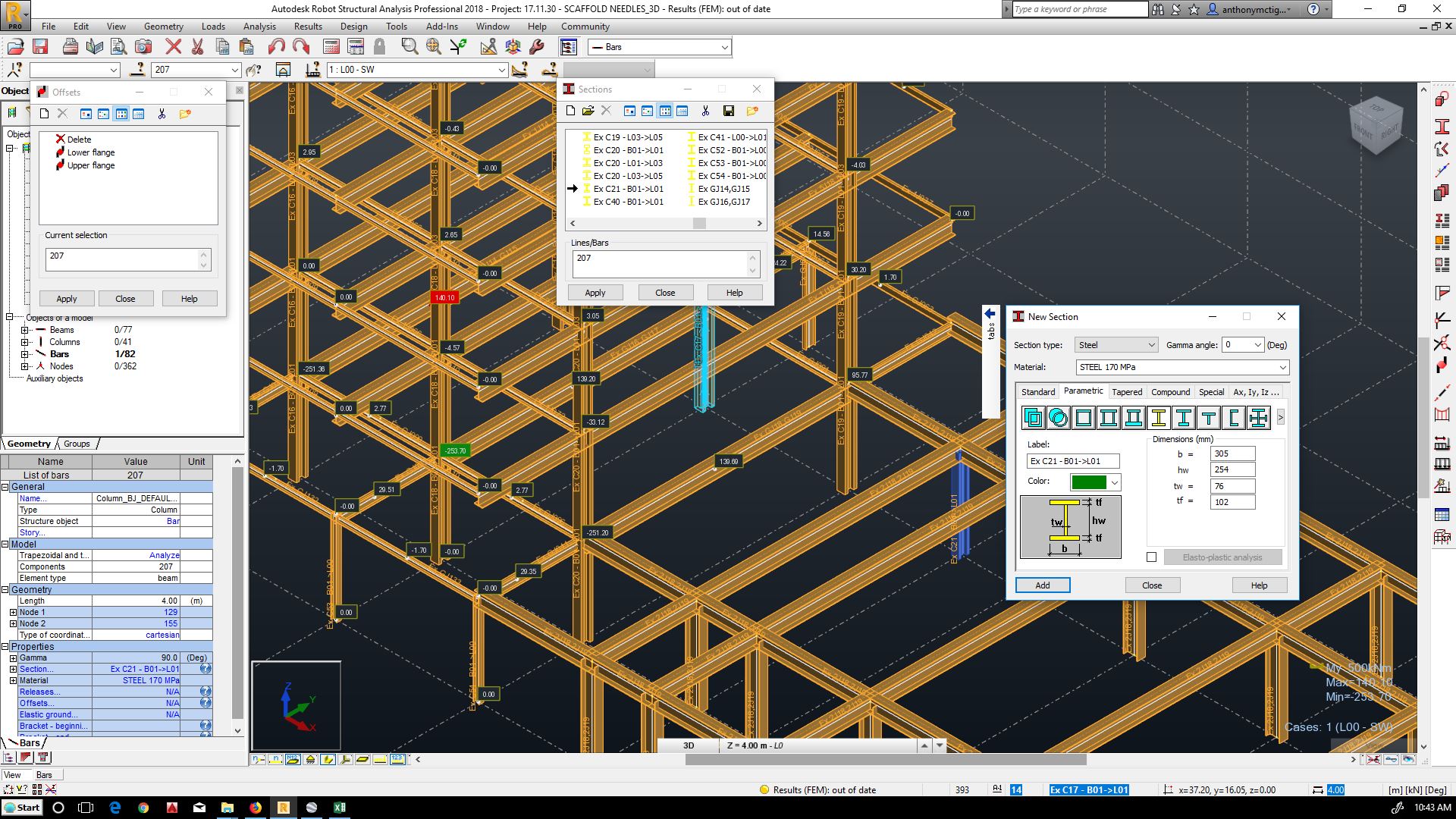The width and height of the screenshot is (1456, 819).
Task: Save sections using the floppy disk icon
Action: [x=728, y=111]
